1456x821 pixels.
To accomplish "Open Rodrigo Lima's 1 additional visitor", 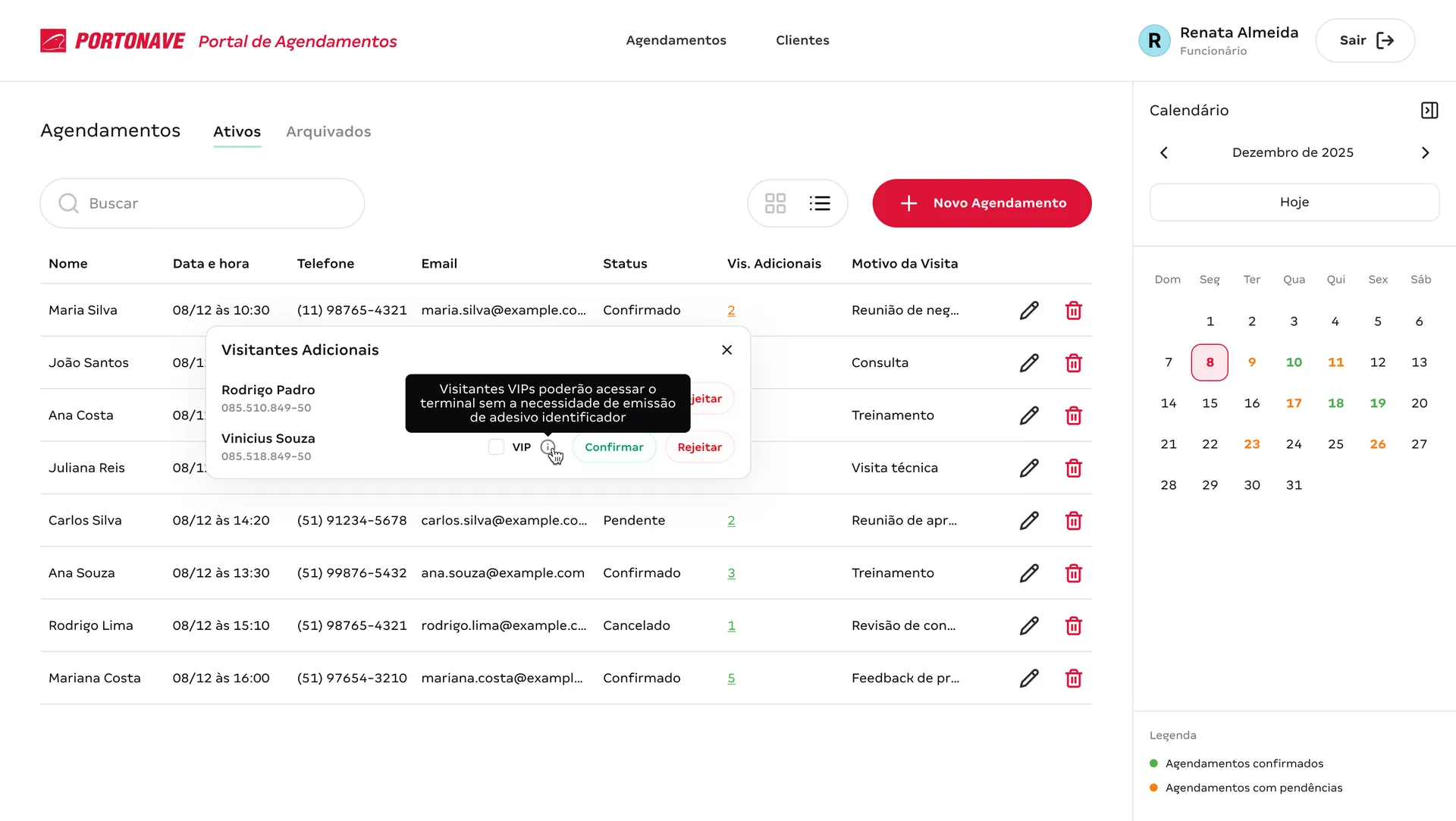I will pyautogui.click(x=731, y=625).
